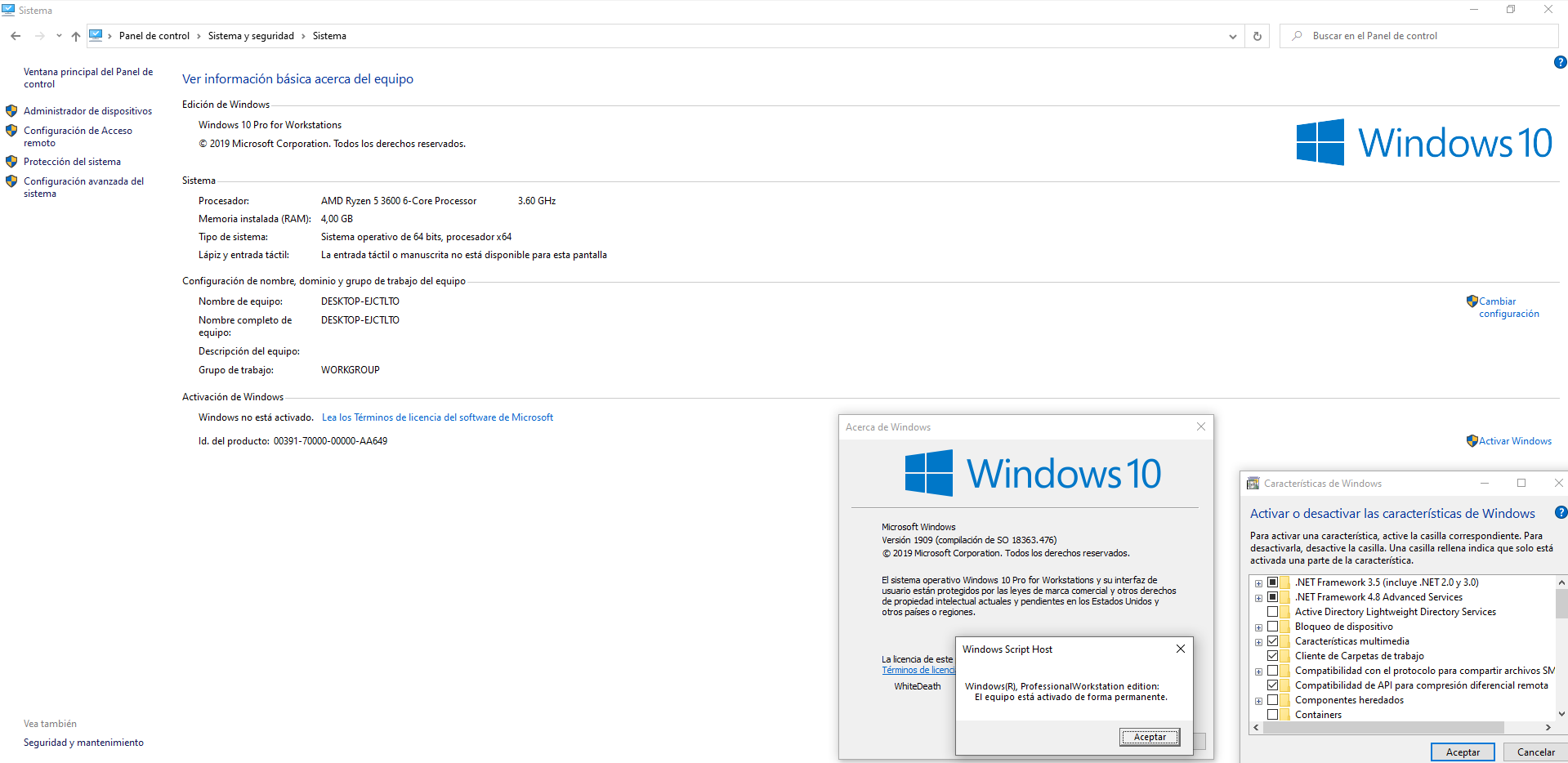This screenshot has width=1568, height=763.
Task: Enable Componentes heredados checkbox
Action: 1272,700
